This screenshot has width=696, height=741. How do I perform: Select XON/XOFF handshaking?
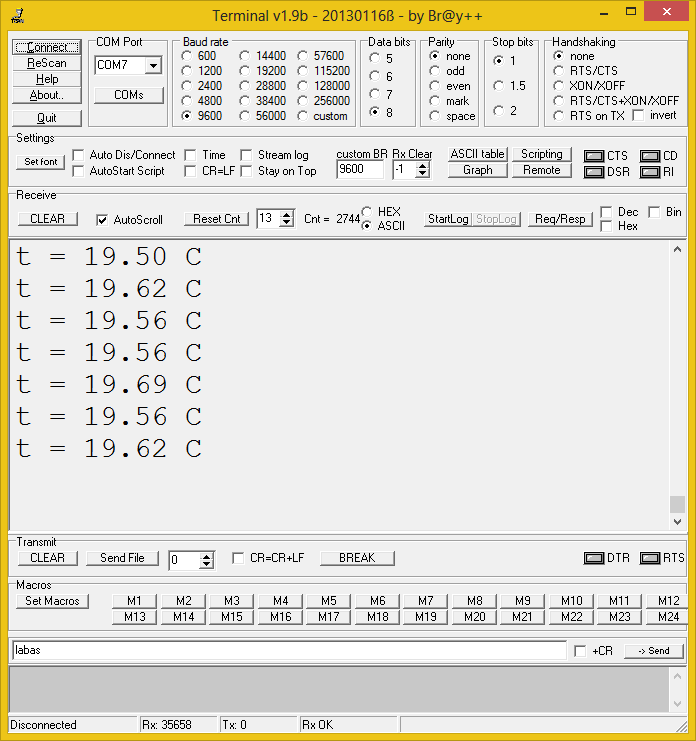(x=559, y=86)
